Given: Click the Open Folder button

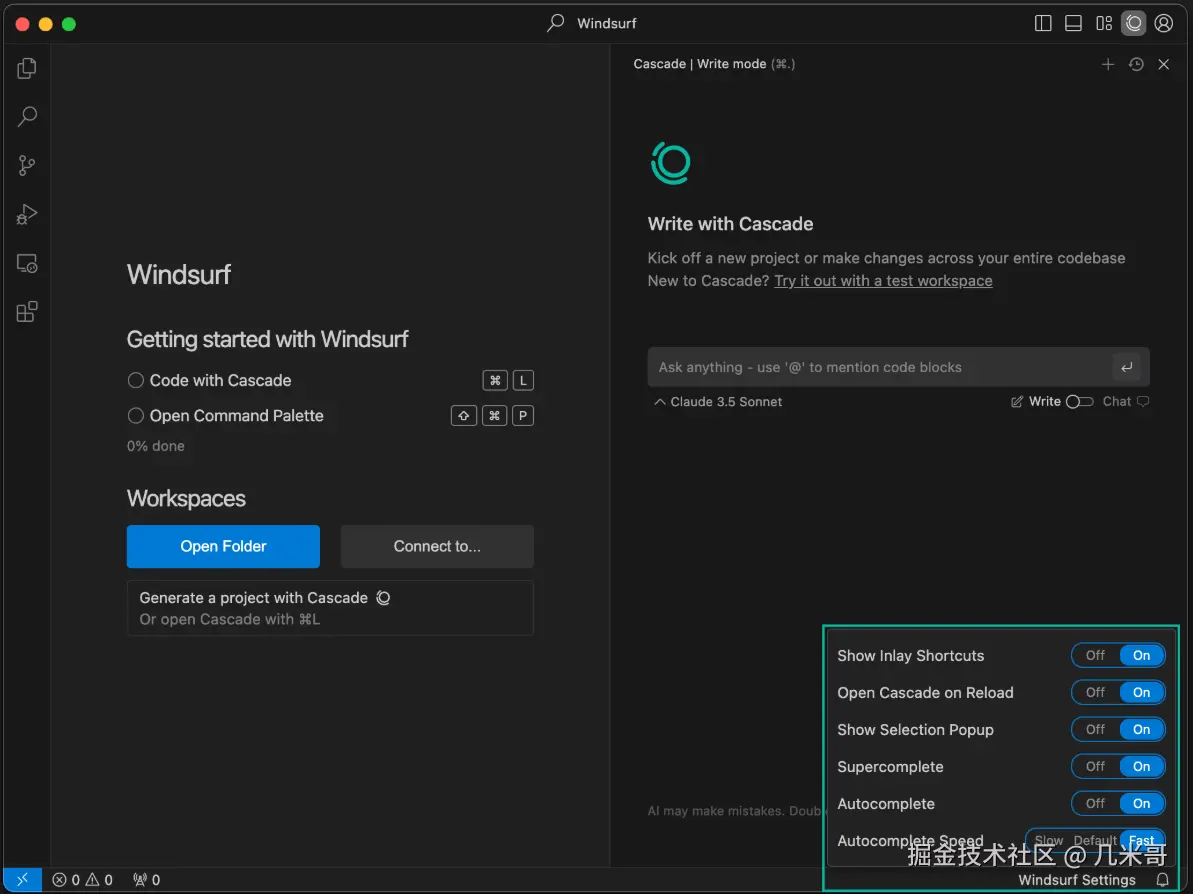Looking at the screenshot, I should click(x=223, y=546).
